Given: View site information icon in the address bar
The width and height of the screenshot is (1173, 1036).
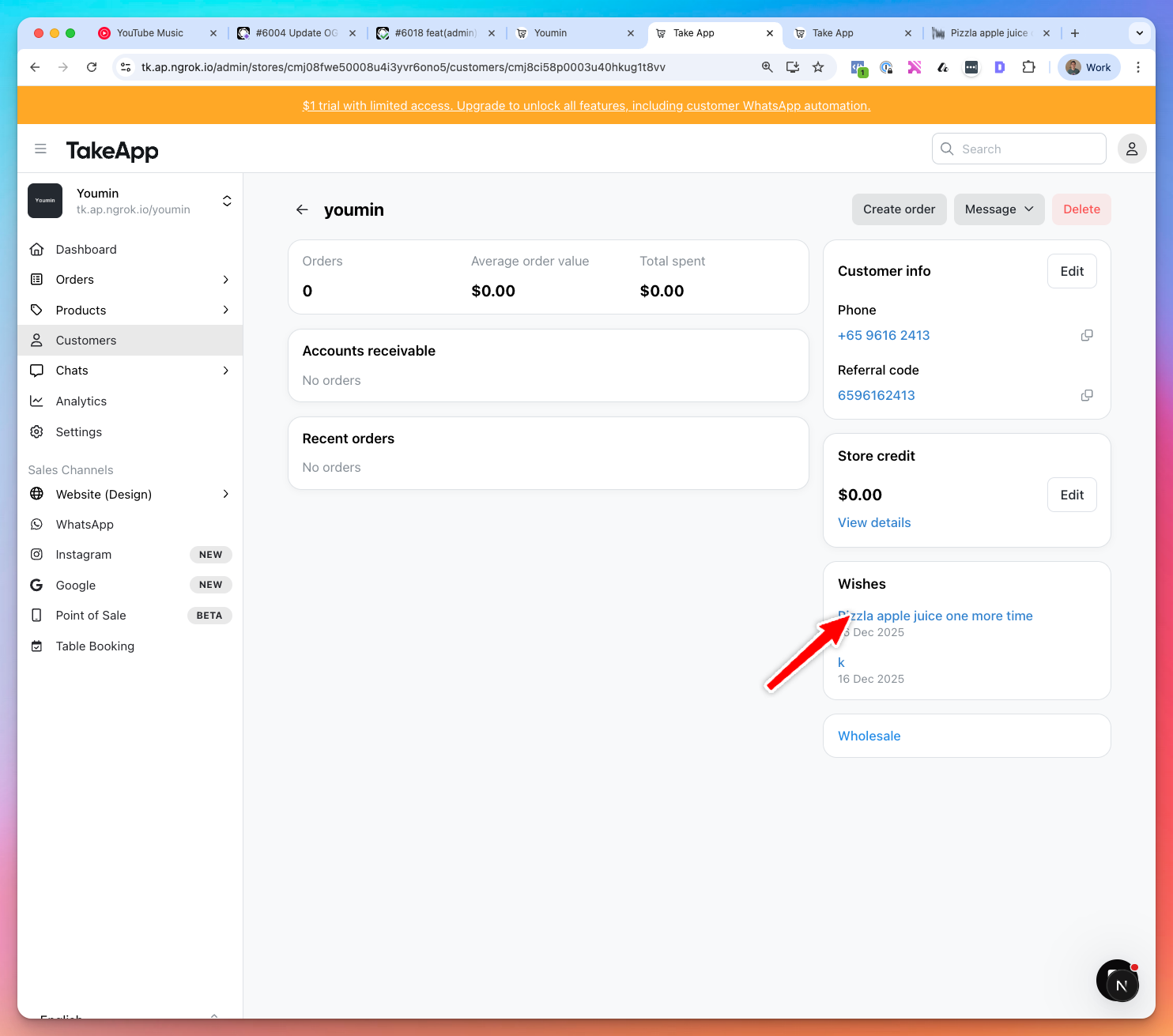Looking at the screenshot, I should [126, 67].
